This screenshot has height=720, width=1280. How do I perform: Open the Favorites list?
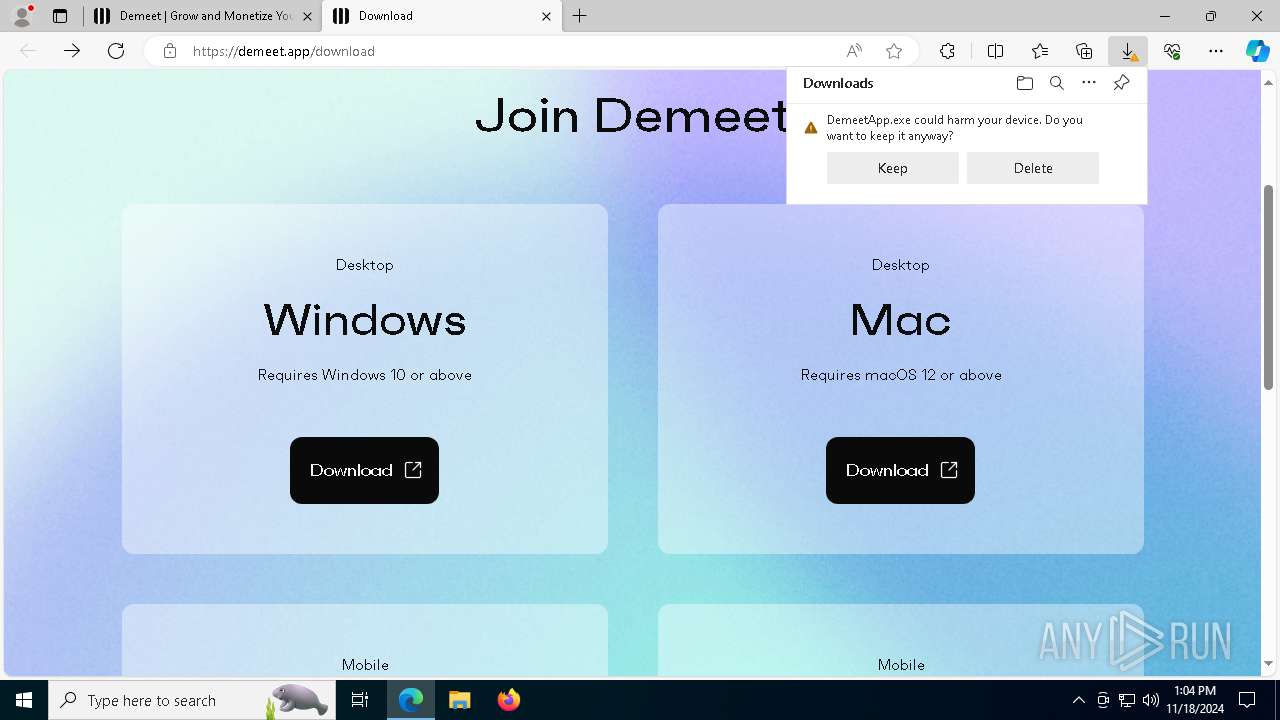(1040, 51)
